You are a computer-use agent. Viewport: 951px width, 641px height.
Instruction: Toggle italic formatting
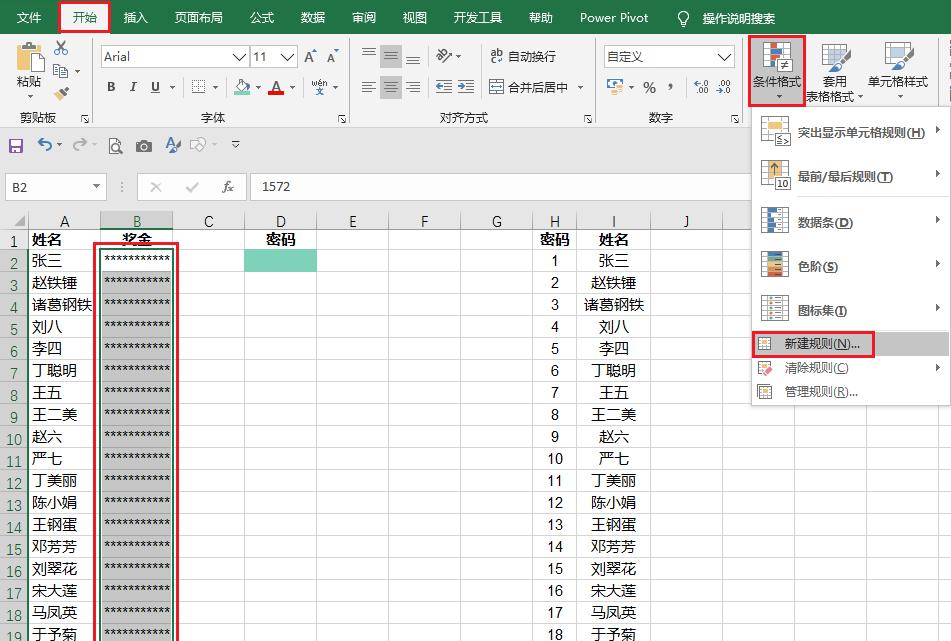coord(133,87)
